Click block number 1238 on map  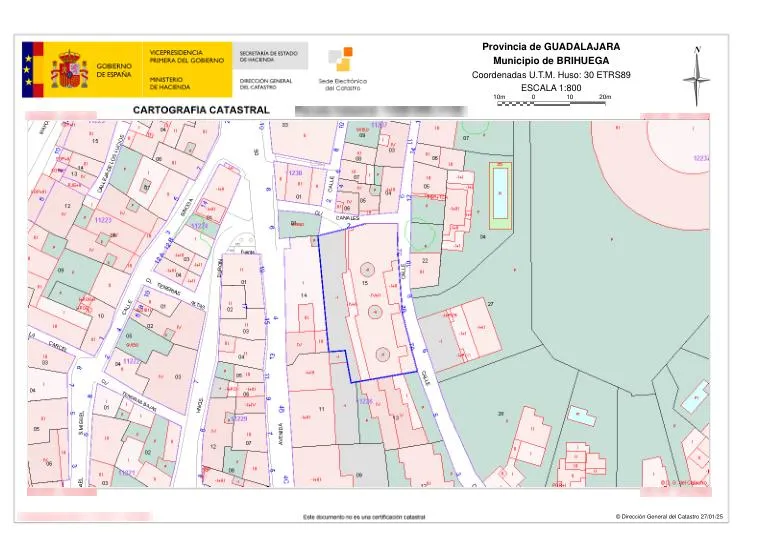[295, 173]
